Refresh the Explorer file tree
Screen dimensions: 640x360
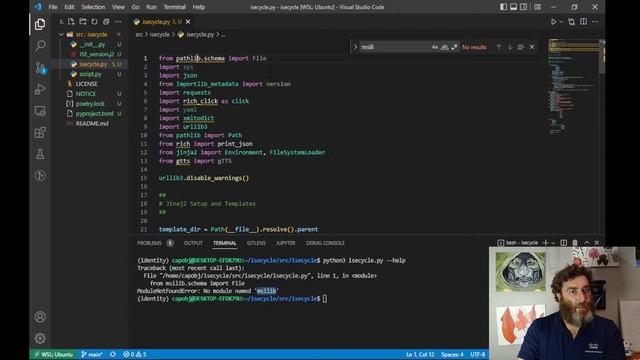pos(94,22)
